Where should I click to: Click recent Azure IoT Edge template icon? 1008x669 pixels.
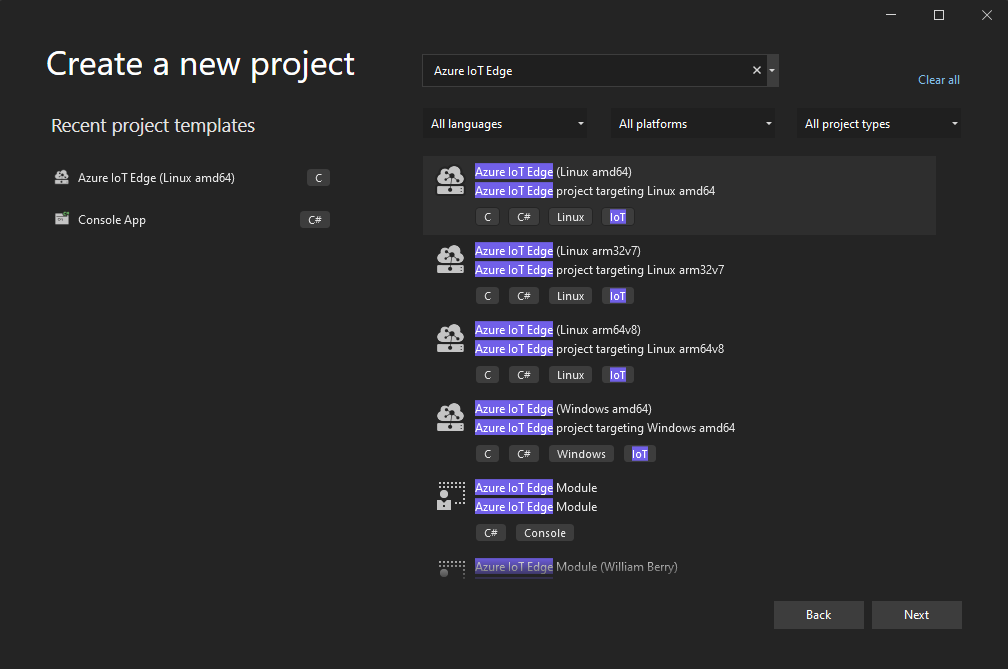coord(62,178)
